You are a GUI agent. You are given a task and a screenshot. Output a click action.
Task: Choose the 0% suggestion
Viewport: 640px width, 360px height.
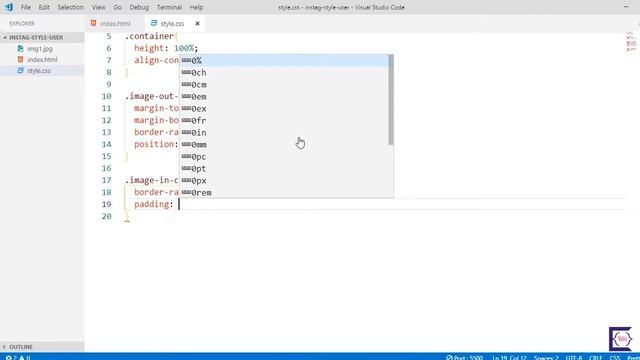284,60
